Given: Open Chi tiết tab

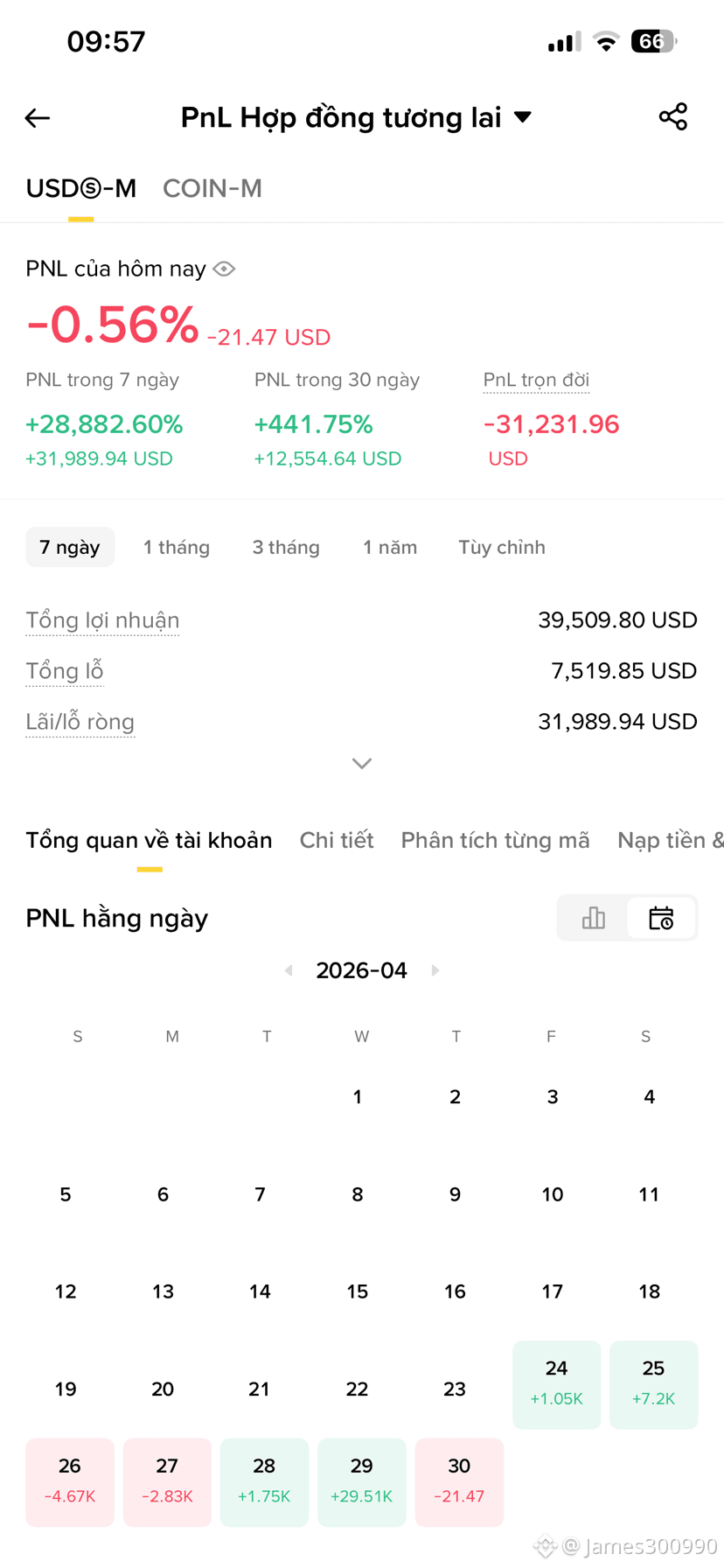Looking at the screenshot, I should (x=337, y=840).
